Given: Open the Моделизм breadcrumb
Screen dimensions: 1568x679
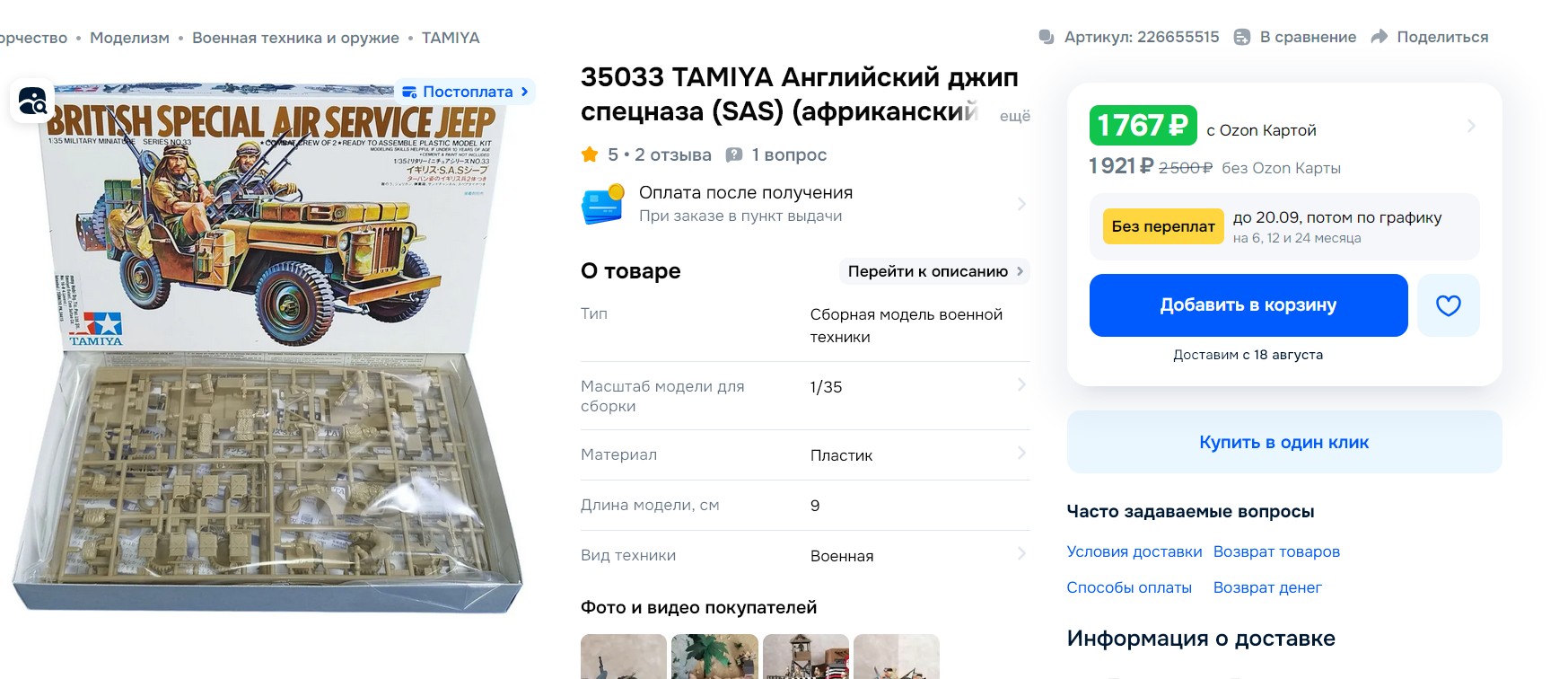Looking at the screenshot, I should 129,38.
